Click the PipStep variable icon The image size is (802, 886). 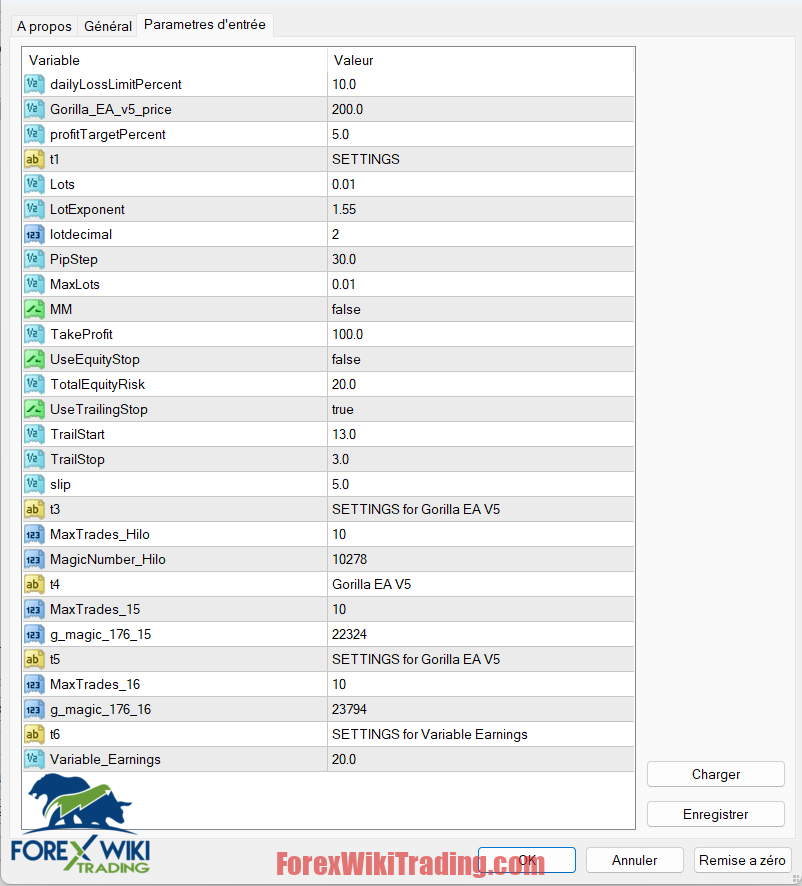34,259
